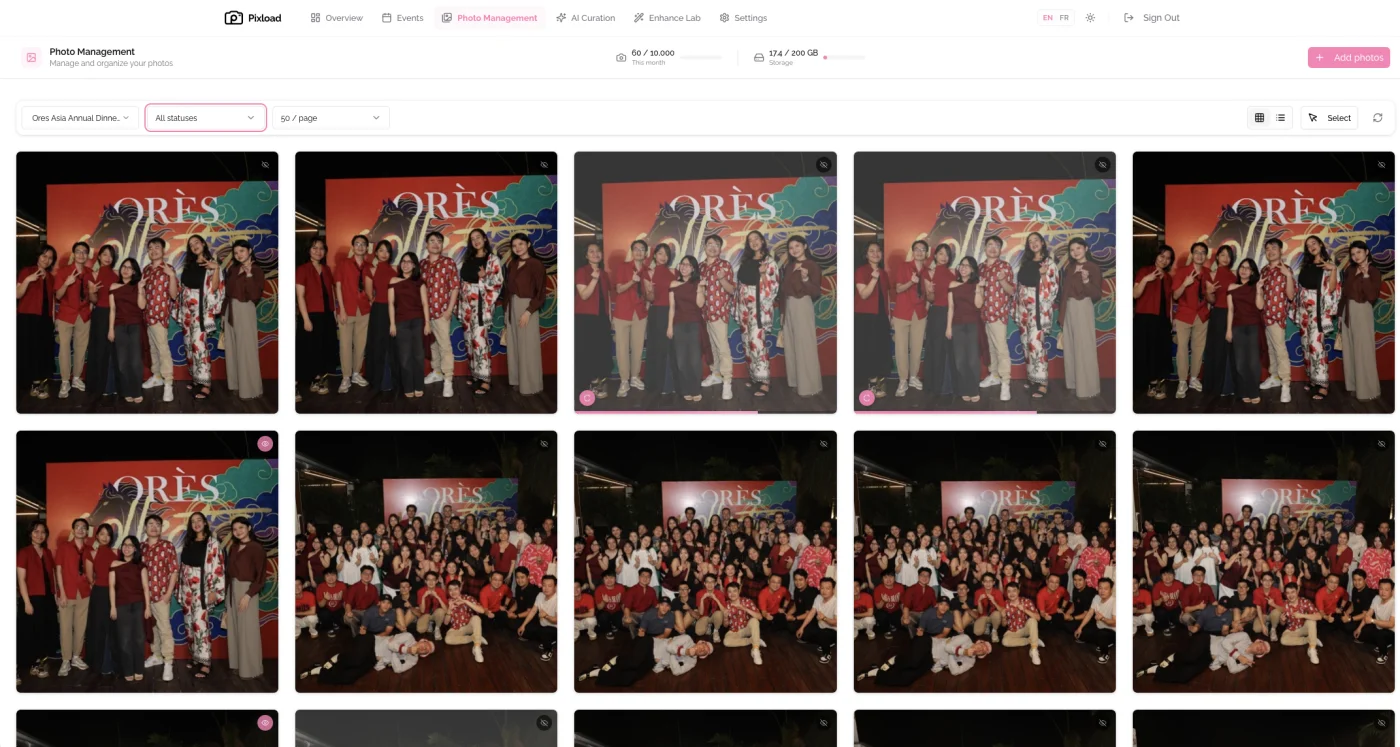Screen dimensions: 1400x747
Task: Click the Pixload camera logo icon
Action: [234, 18]
